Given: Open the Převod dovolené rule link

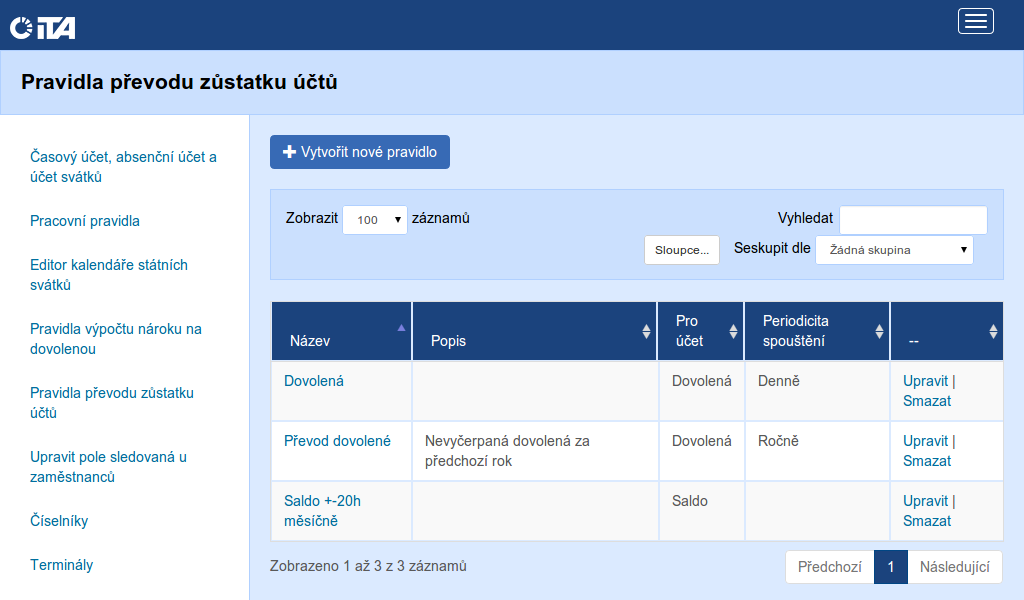Looking at the screenshot, I should pyautogui.click(x=337, y=441).
